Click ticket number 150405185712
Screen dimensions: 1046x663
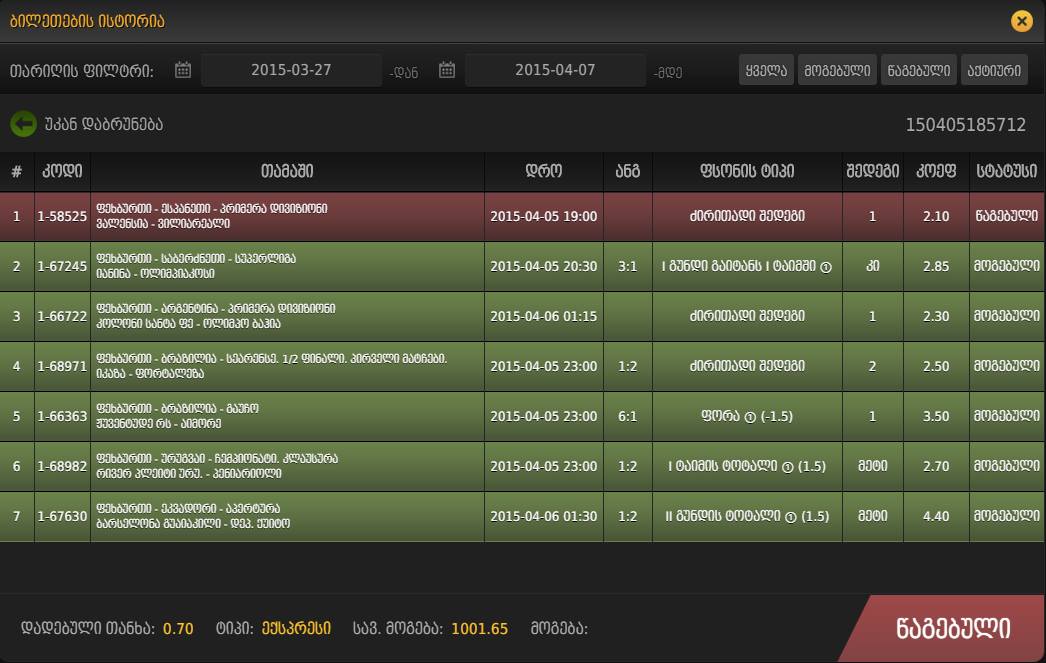pyautogui.click(x=965, y=125)
